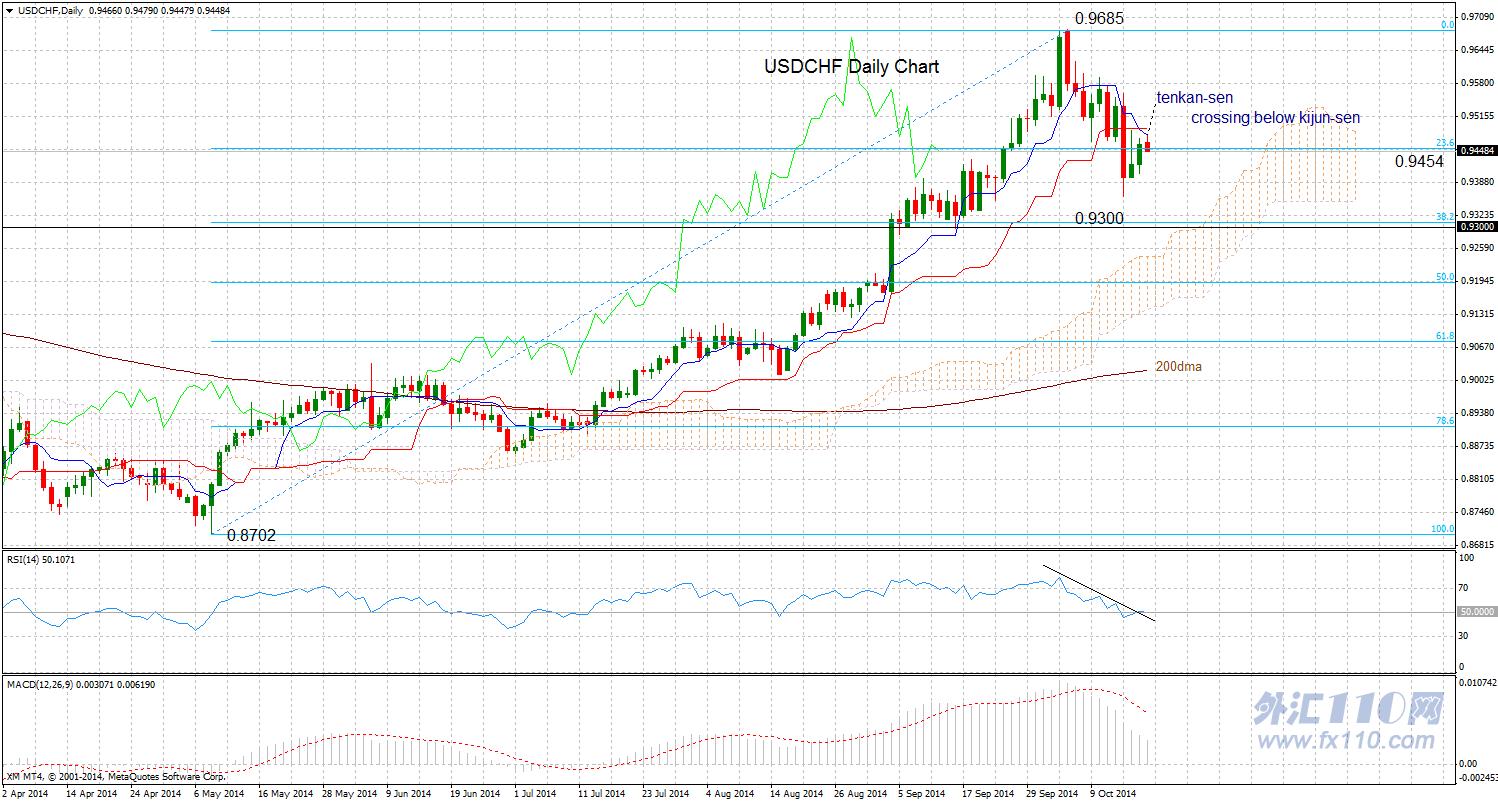
Task: Click the 200dma moving average label
Action: click(1179, 367)
